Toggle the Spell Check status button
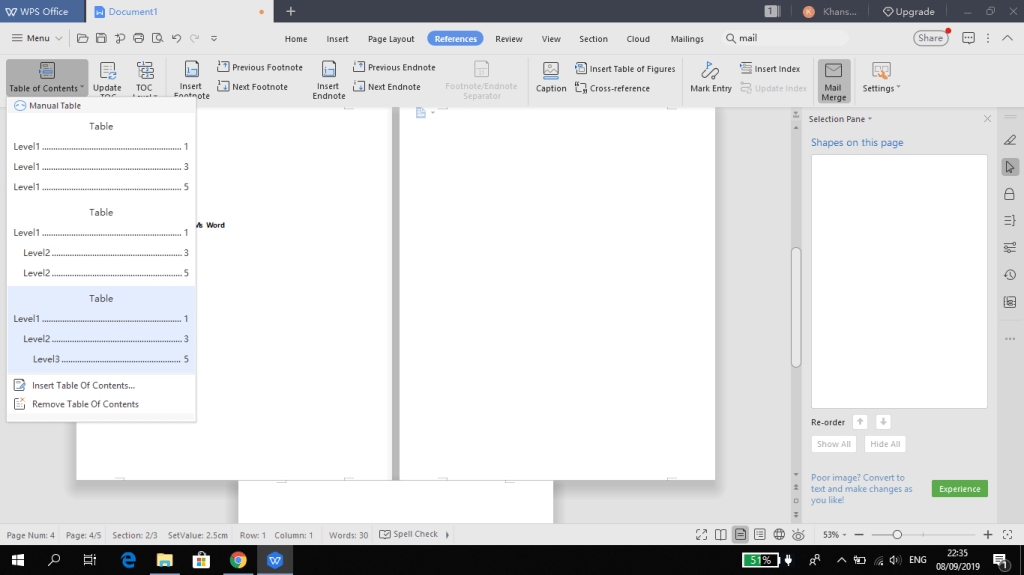Viewport: 1024px width, 575px height. pyautogui.click(x=409, y=534)
